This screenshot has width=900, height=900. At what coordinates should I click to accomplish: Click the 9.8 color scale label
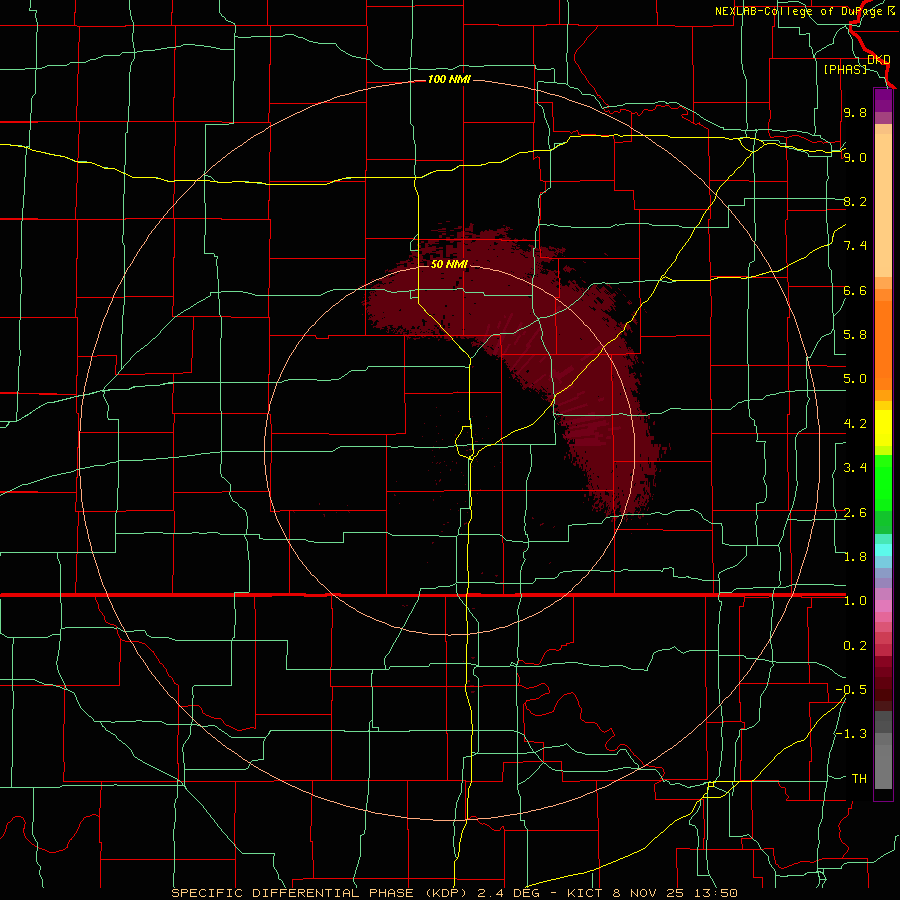[855, 112]
